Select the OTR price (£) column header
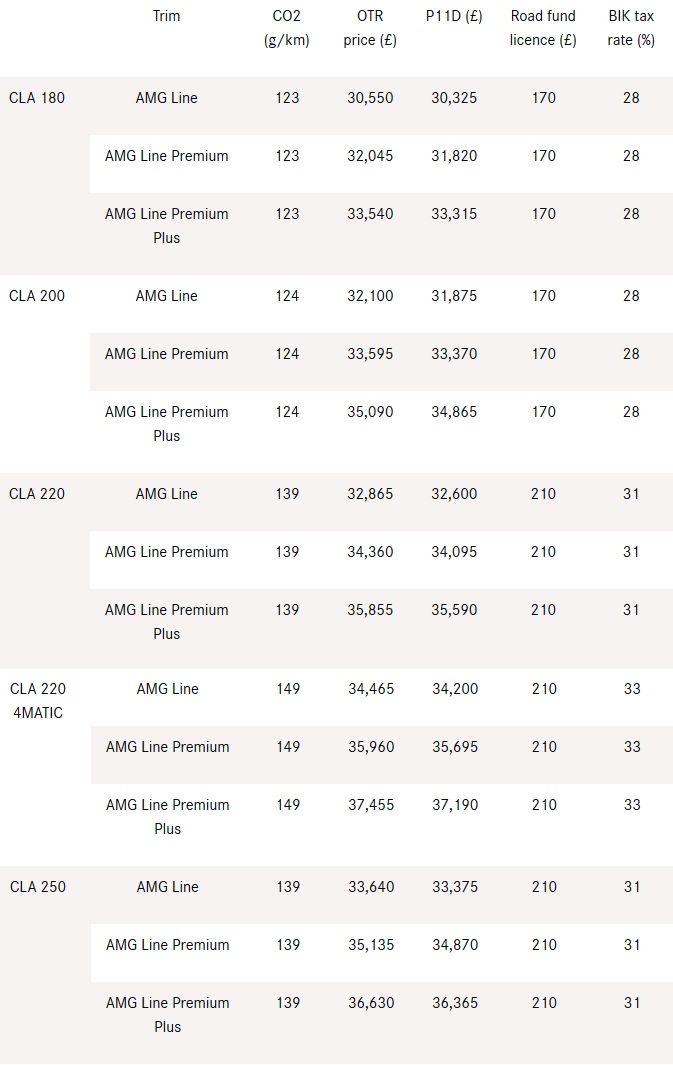The width and height of the screenshot is (673, 1065). tap(370, 28)
